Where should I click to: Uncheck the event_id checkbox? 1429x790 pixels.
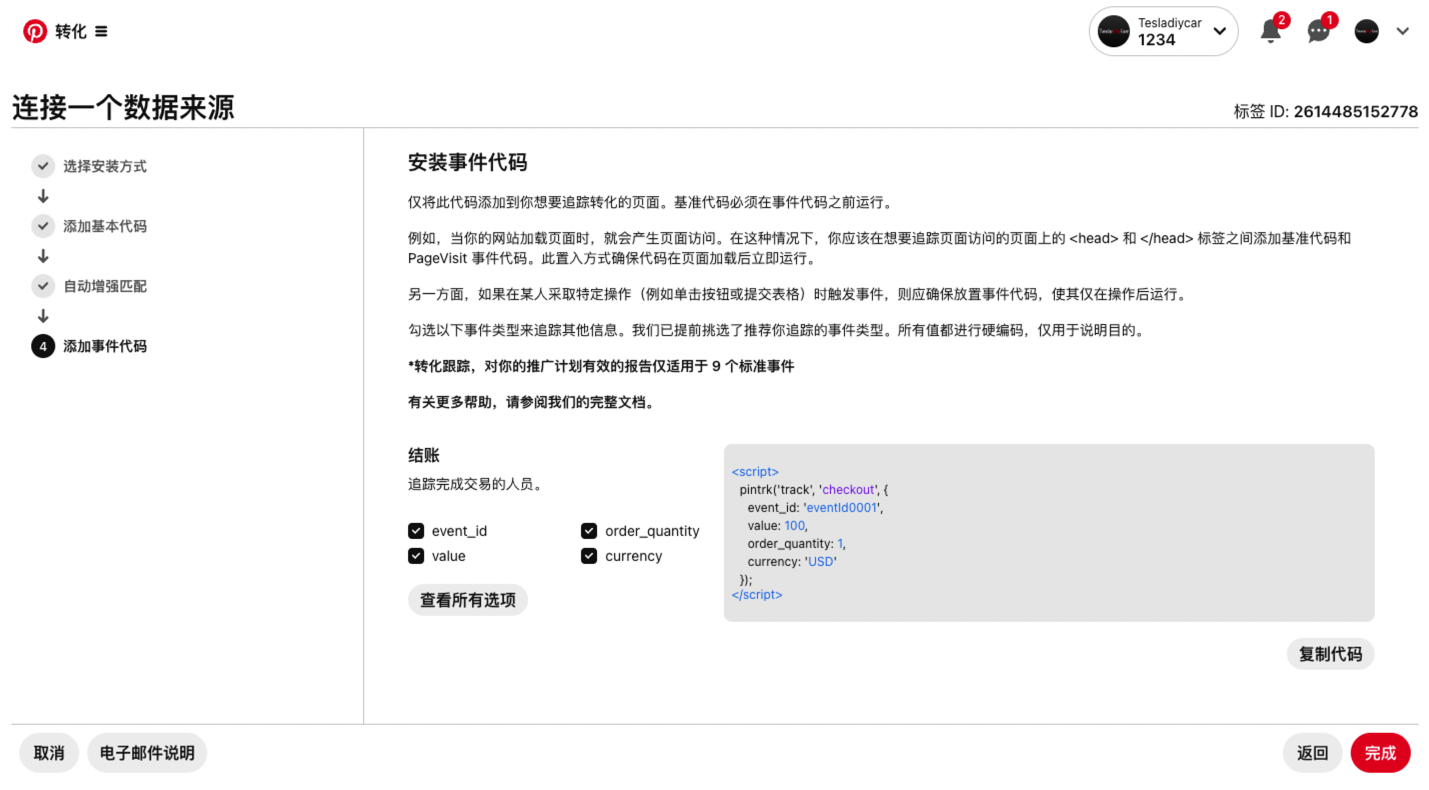tap(416, 531)
